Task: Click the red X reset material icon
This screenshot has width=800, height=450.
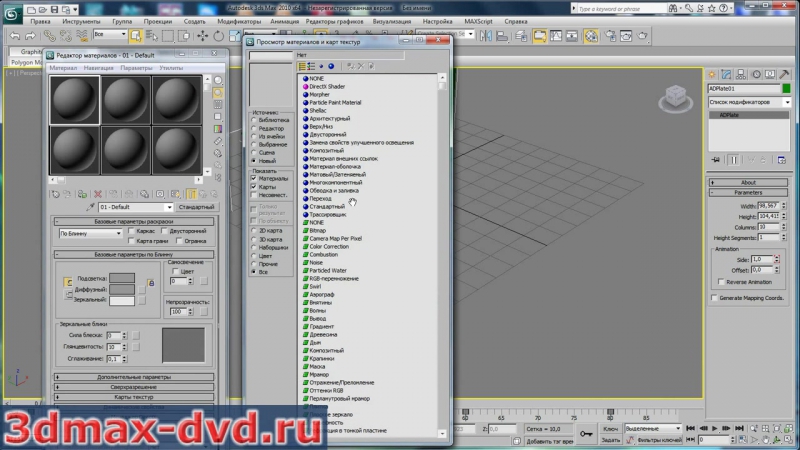Action: tap(98, 194)
